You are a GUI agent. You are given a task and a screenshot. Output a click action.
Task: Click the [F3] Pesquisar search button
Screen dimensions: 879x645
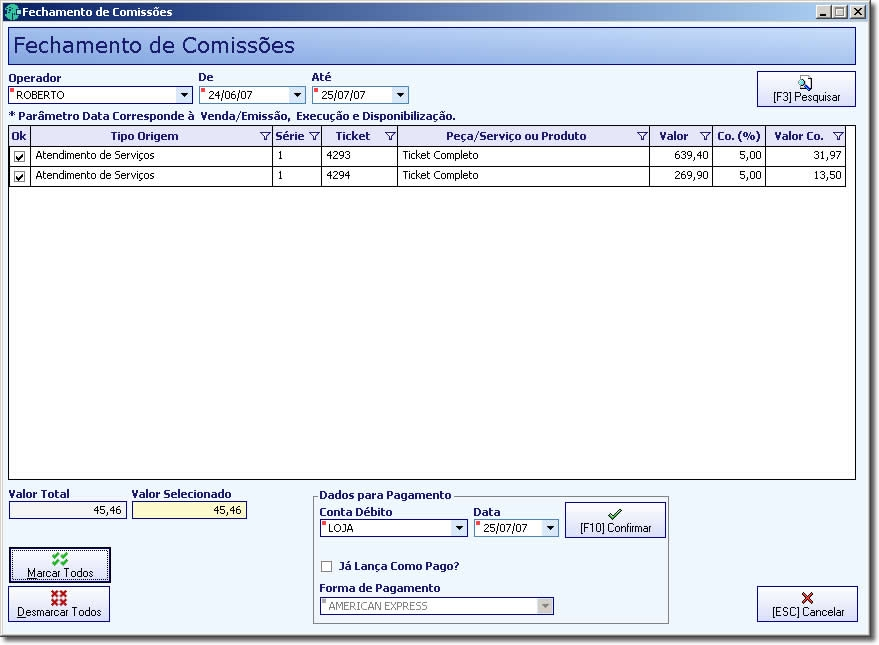806,89
